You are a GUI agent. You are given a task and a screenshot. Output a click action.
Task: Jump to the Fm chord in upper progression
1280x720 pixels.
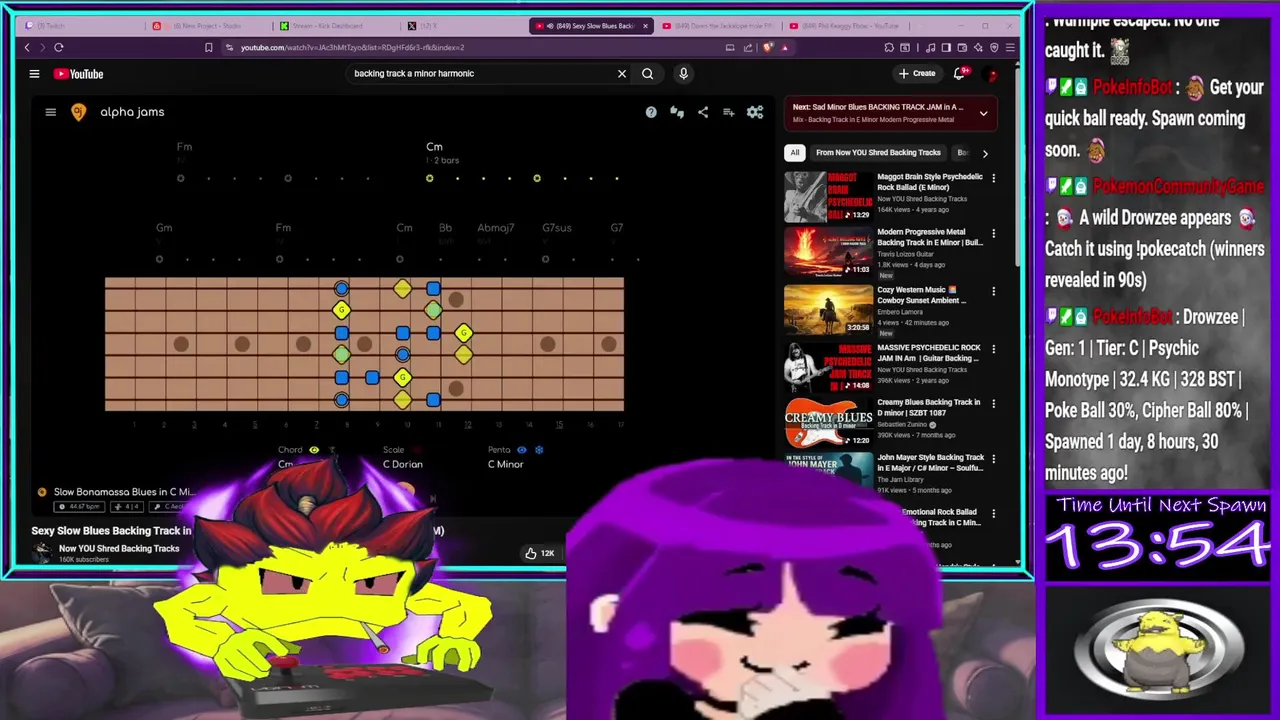click(x=184, y=147)
